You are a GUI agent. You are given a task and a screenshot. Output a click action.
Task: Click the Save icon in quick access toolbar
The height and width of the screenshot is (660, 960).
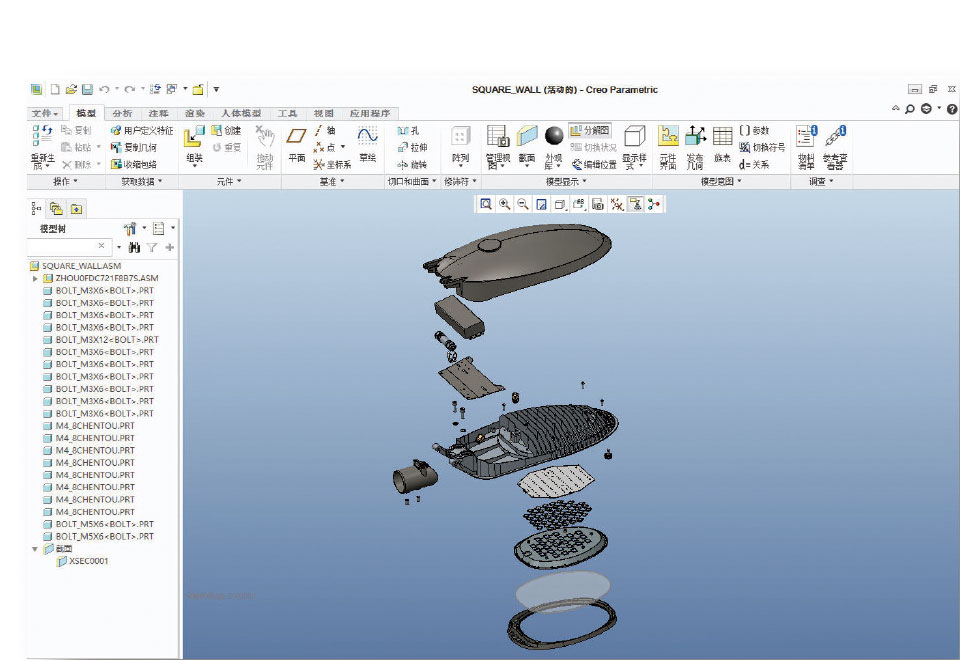tap(87, 89)
